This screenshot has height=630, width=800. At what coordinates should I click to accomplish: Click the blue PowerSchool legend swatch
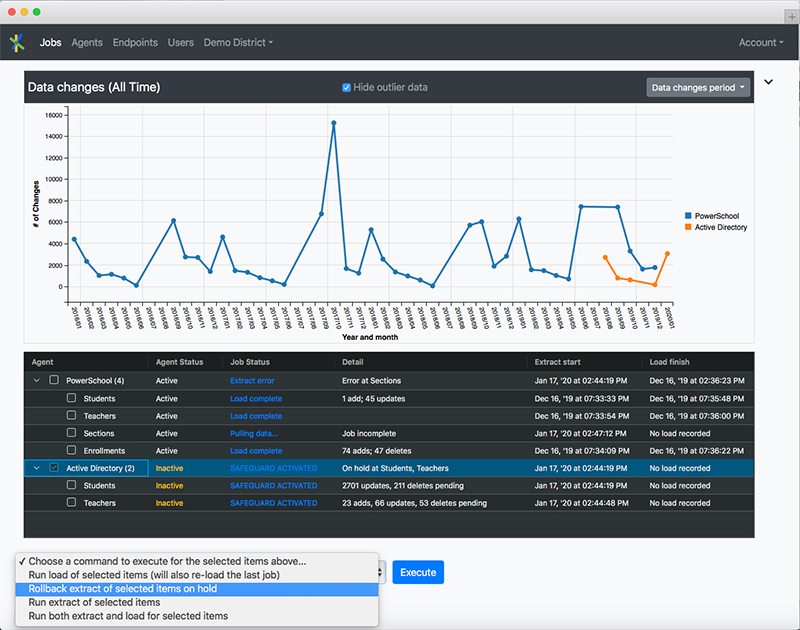[688, 216]
